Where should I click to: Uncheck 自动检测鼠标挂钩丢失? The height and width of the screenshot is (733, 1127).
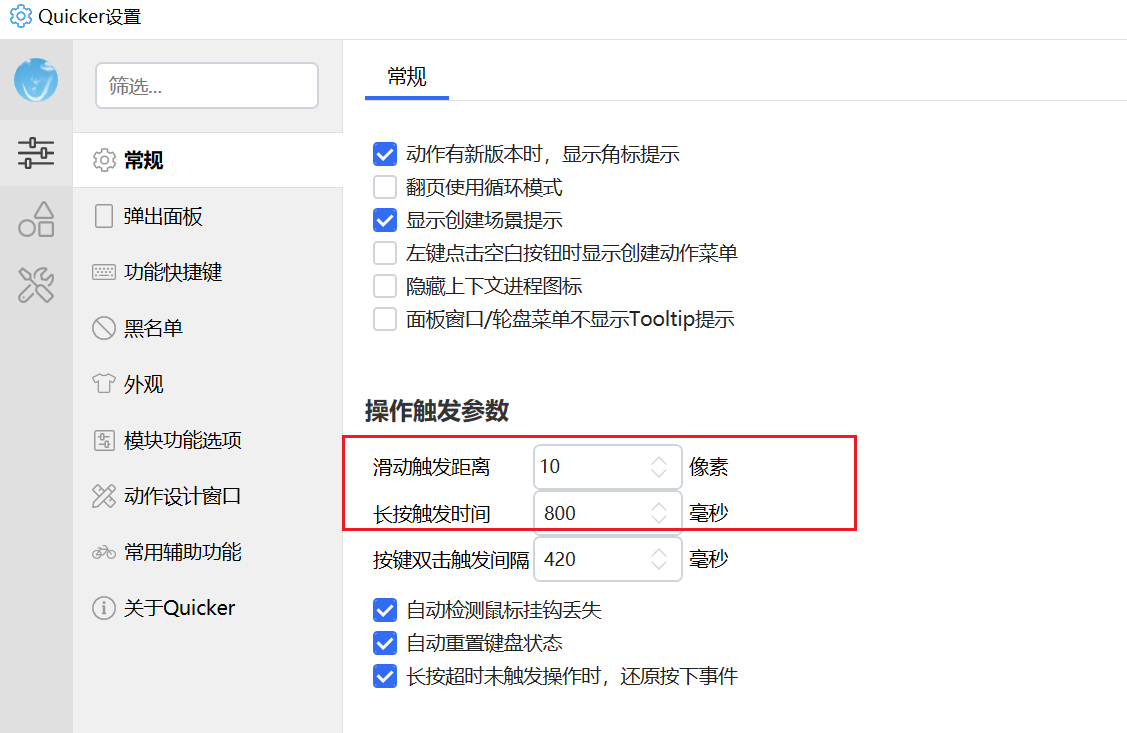(385, 610)
